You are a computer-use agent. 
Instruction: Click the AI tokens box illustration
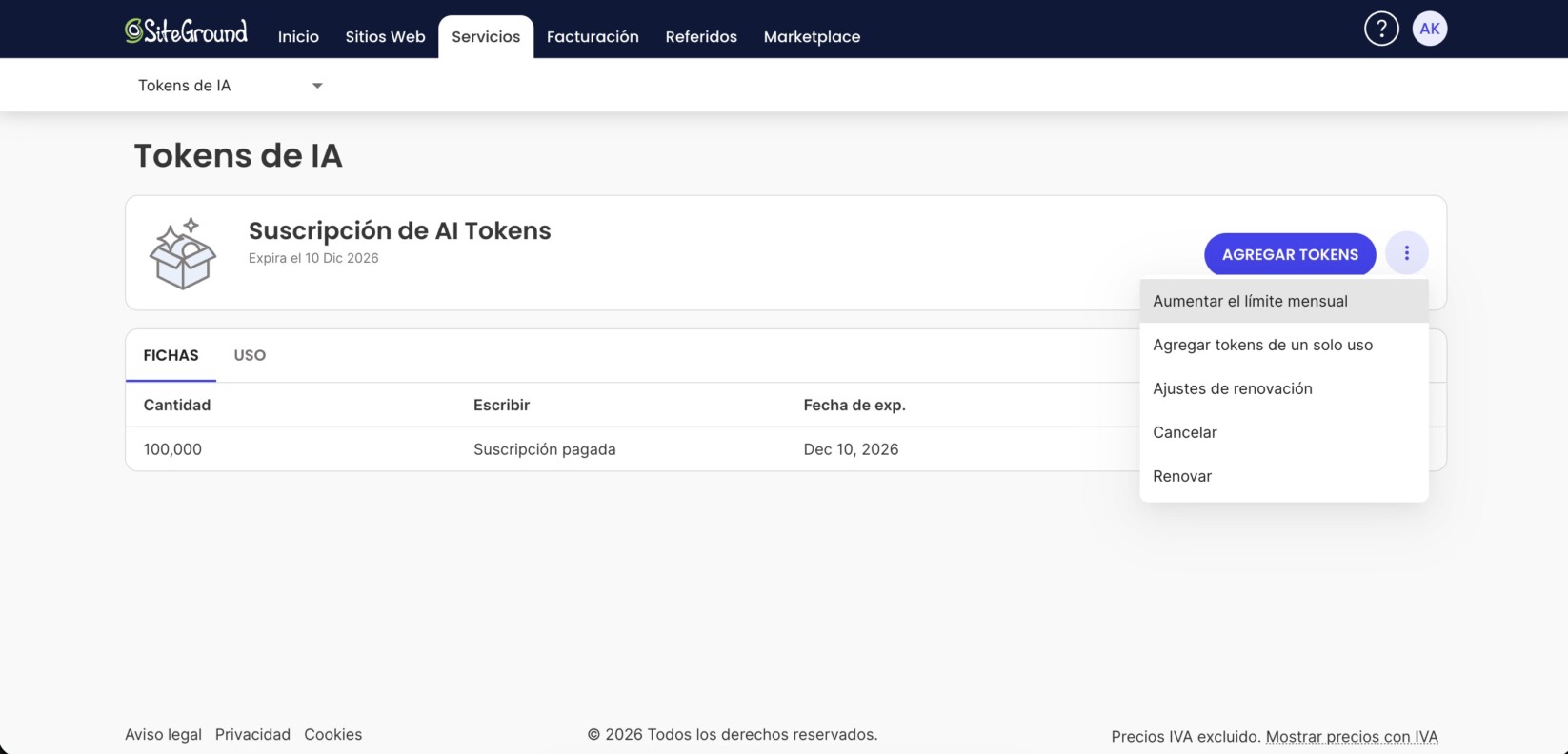pyautogui.click(x=183, y=253)
